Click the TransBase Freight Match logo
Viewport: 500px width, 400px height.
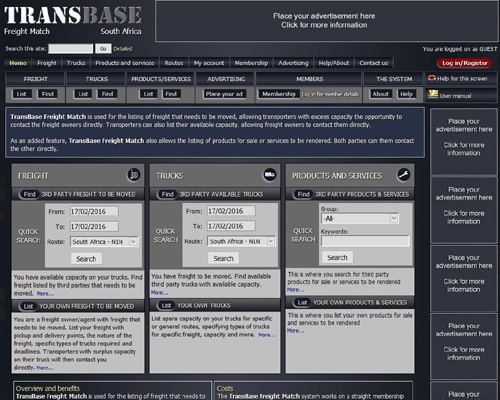click(x=73, y=21)
